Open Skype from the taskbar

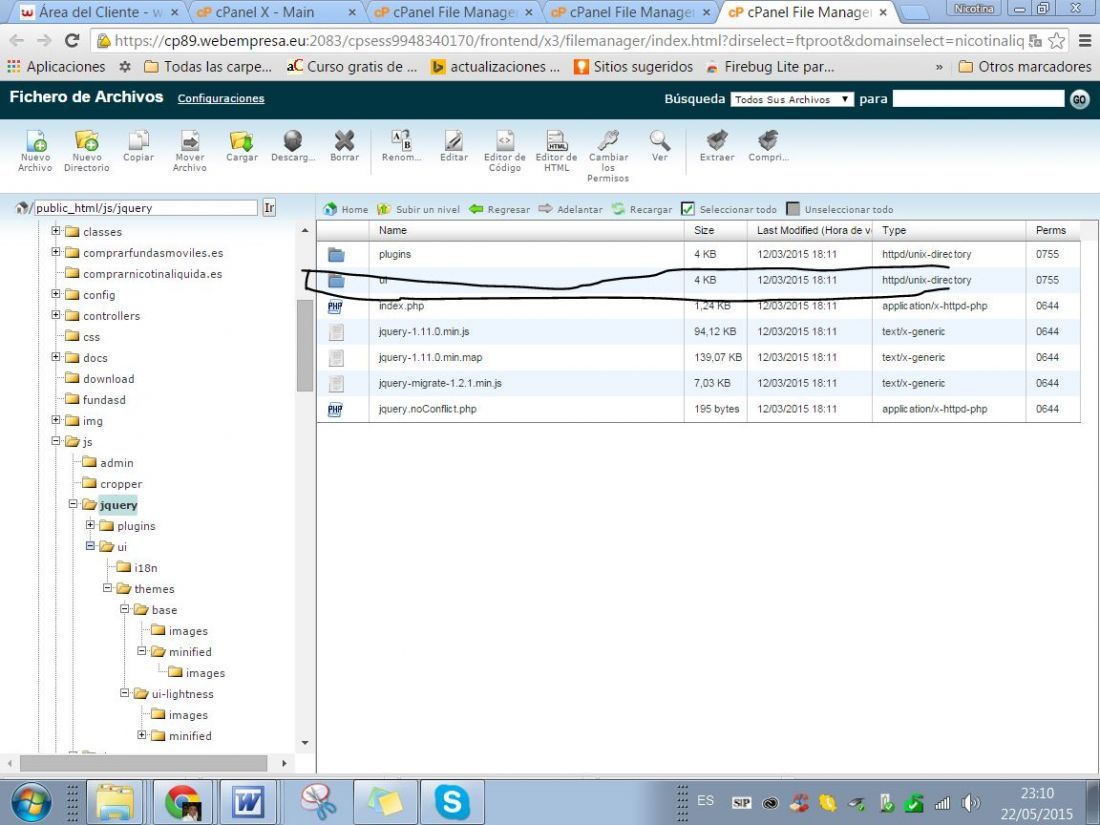point(452,801)
